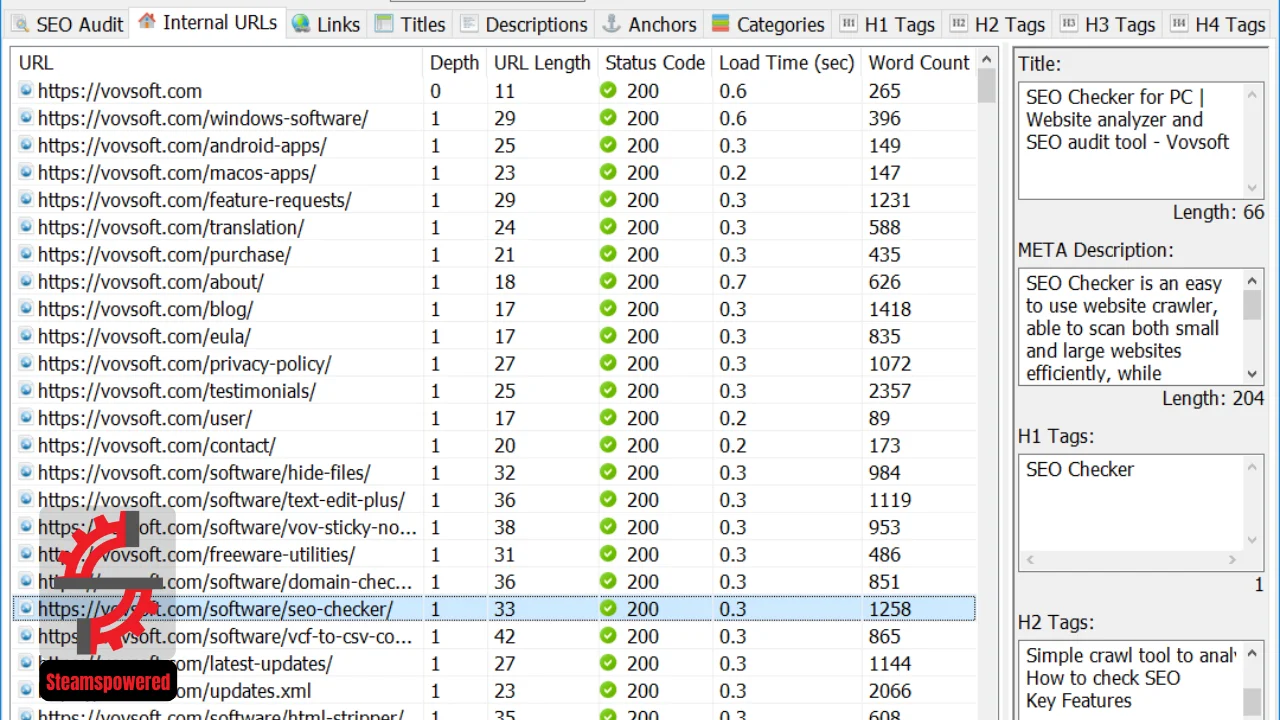Viewport: 1280px width, 720px height.
Task: Click page icon beside user URL
Action: pos(26,418)
